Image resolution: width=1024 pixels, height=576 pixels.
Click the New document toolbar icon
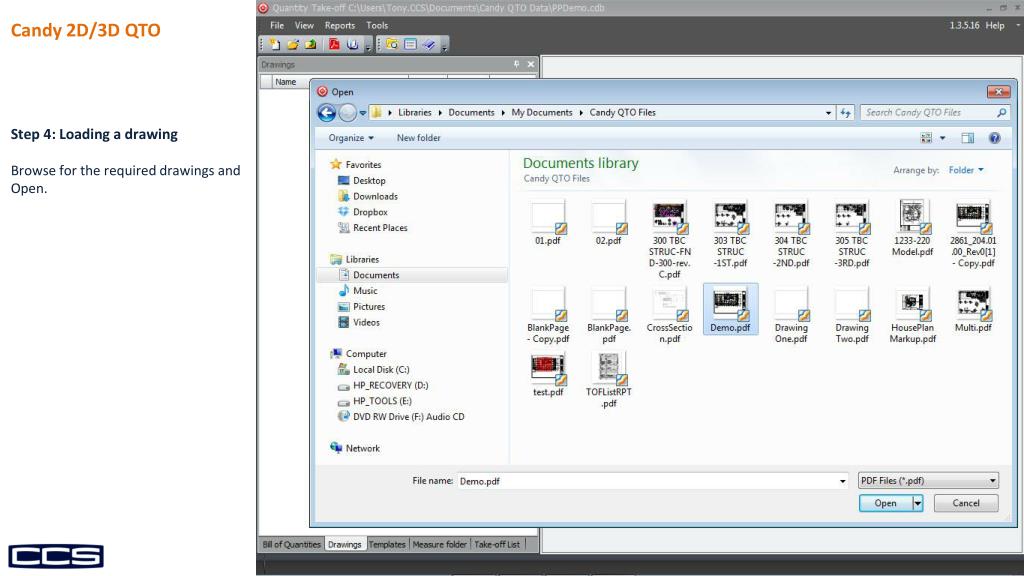(x=275, y=44)
